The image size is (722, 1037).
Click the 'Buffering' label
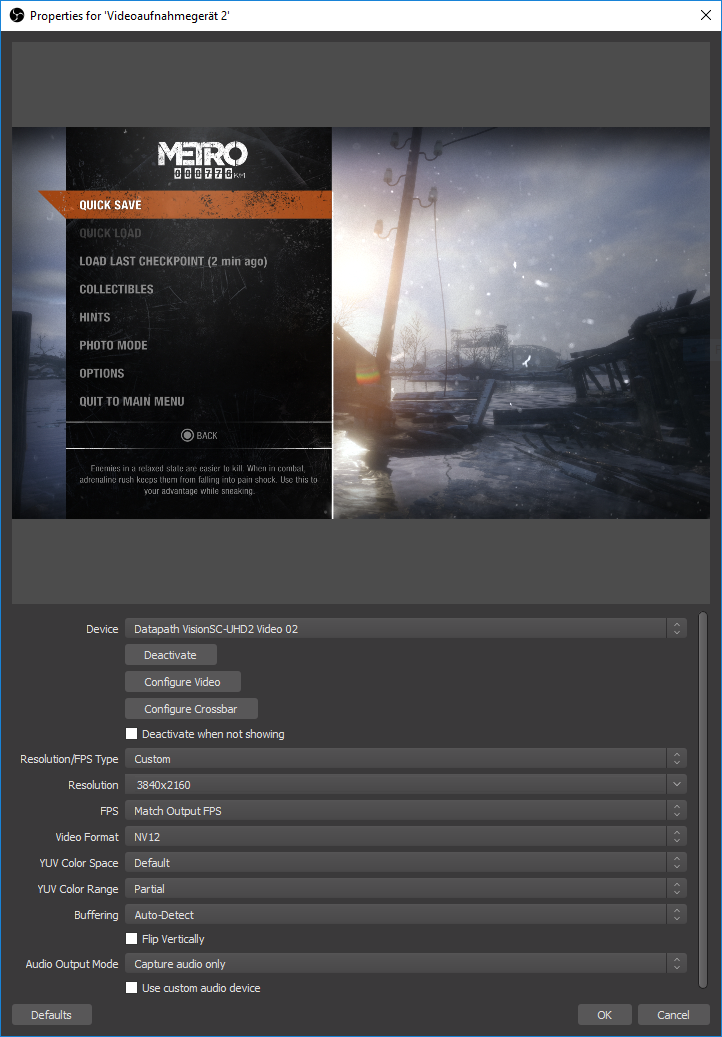tap(96, 915)
